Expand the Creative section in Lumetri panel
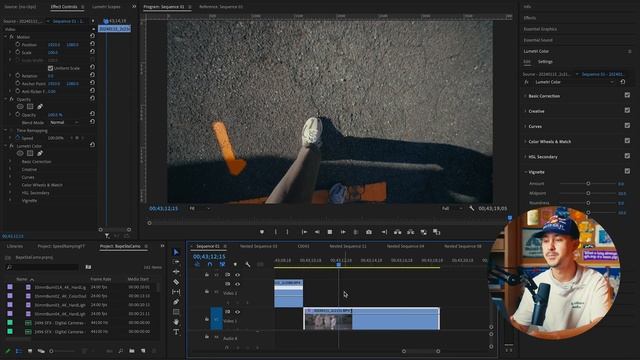The width and height of the screenshot is (640, 360). (x=525, y=111)
